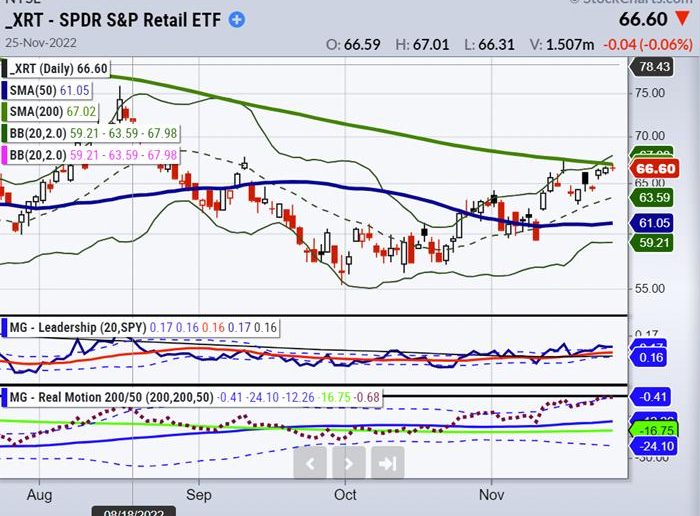This screenshot has width=700, height=516.
Task: Click the -0.41 Real Motion value tag
Action: (x=651, y=397)
